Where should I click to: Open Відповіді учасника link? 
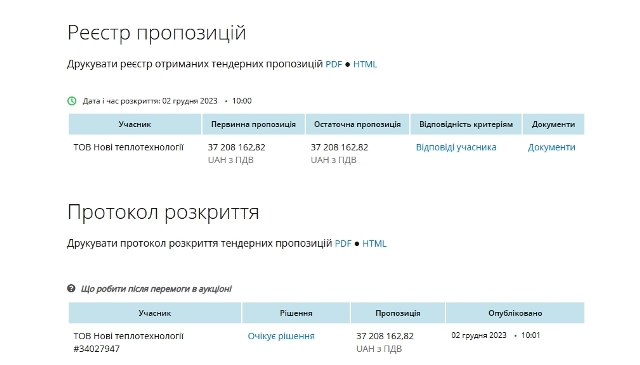pos(456,147)
